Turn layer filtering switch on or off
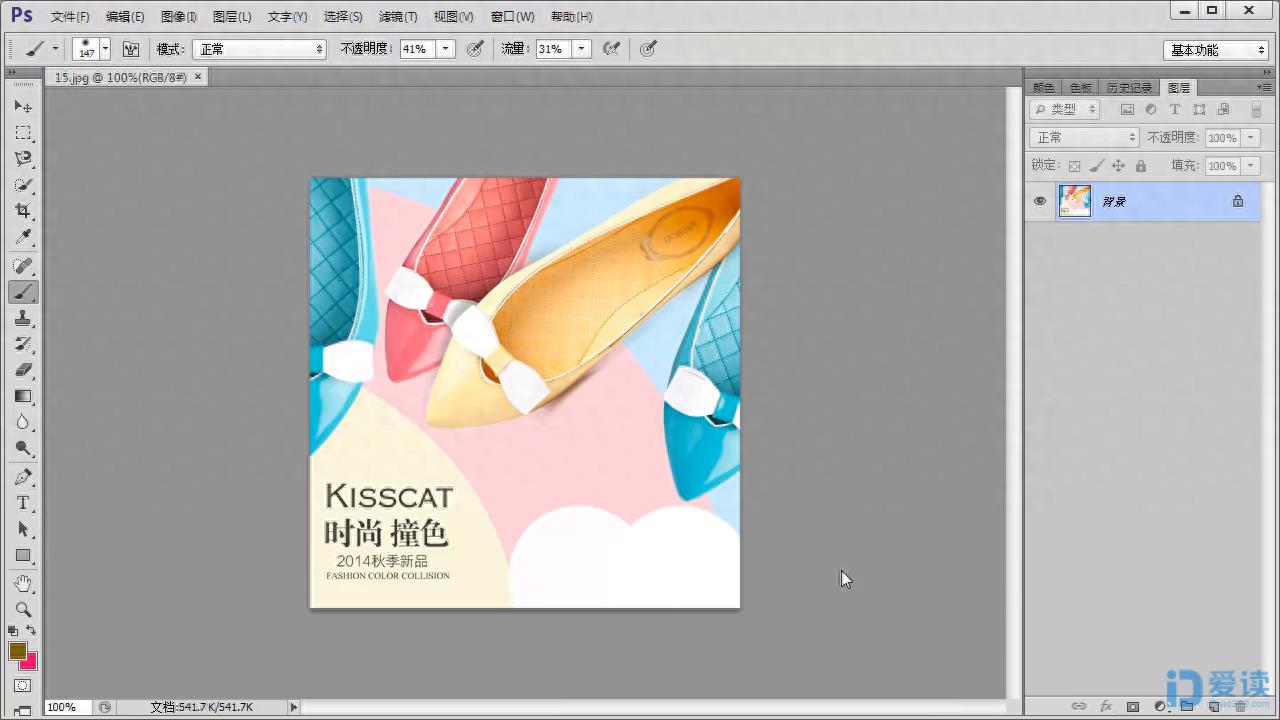Image resolution: width=1280 pixels, height=720 pixels. click(x=1256, y=110)
